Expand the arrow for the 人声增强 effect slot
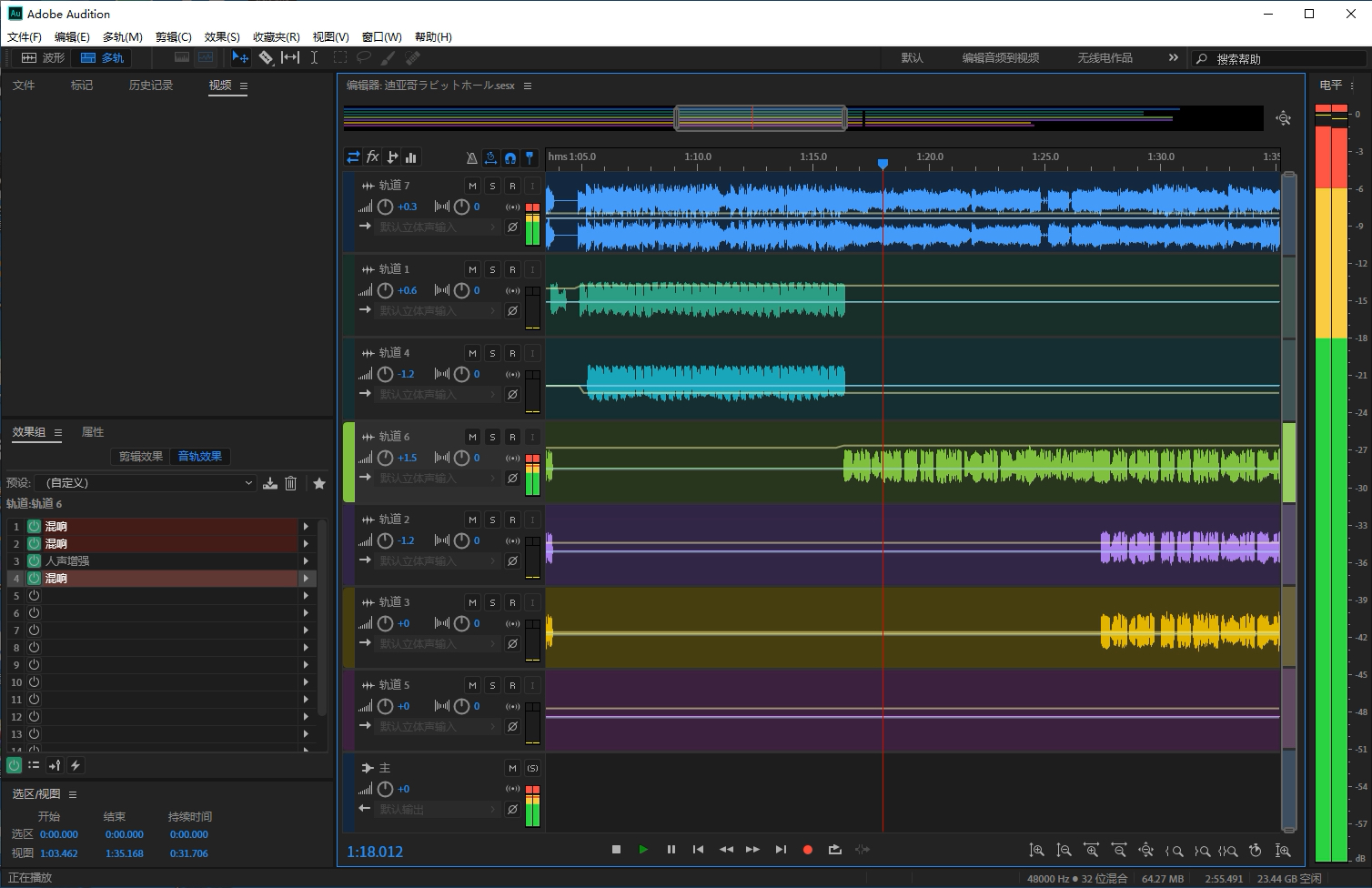1372x888 pixels. click(x=307, y=560)
